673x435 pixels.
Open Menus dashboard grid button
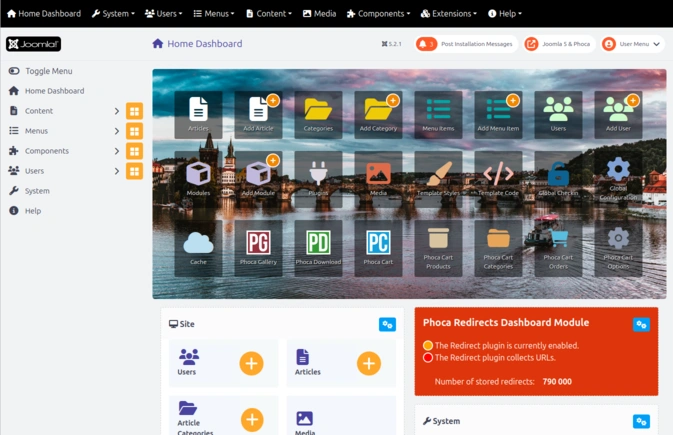[134, 131]
